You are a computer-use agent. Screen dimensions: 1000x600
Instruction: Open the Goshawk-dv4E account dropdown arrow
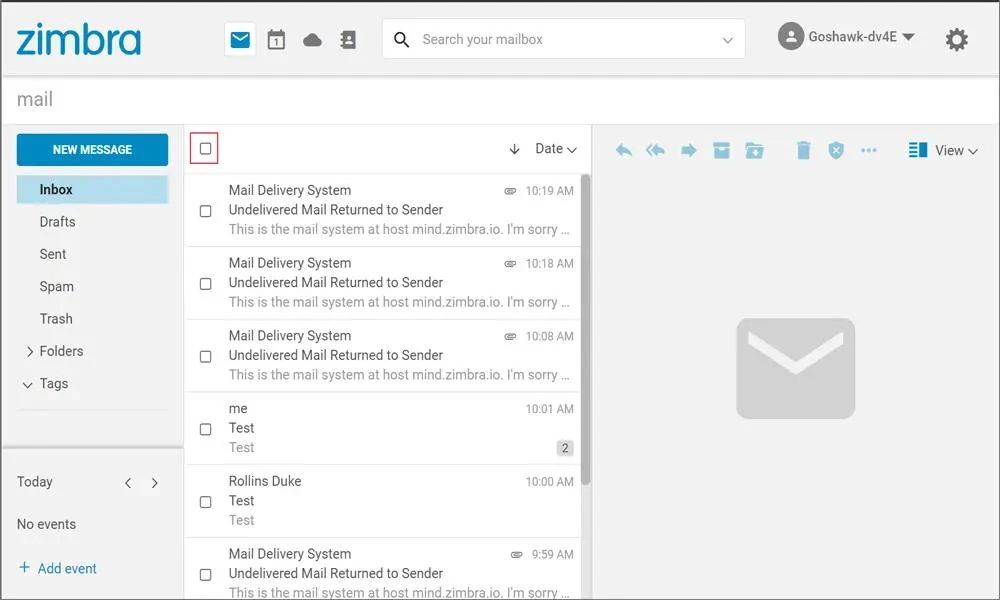909,37
